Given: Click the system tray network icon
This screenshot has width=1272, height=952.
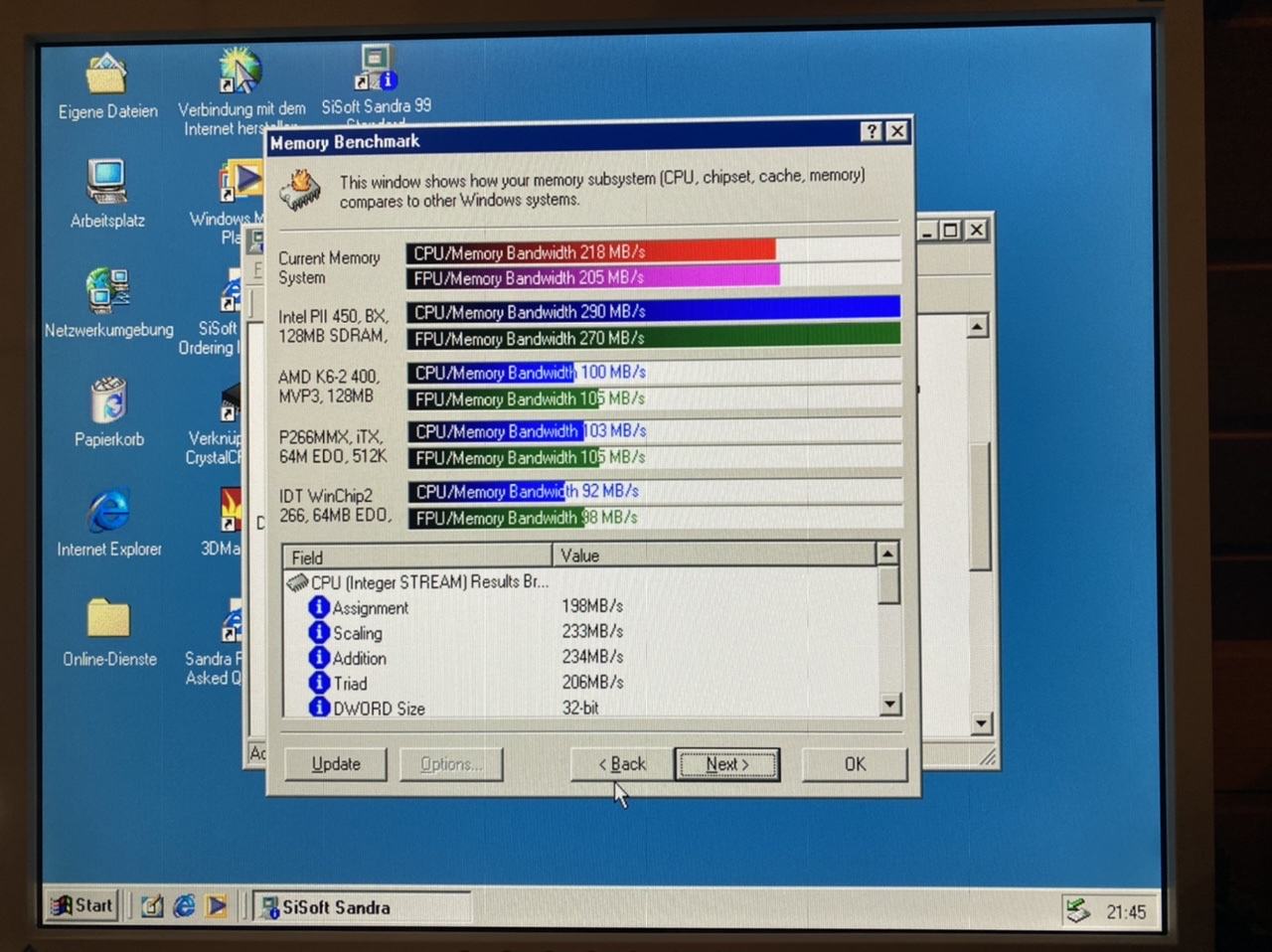Looking at the screenshot, I should pos(1077,910).
